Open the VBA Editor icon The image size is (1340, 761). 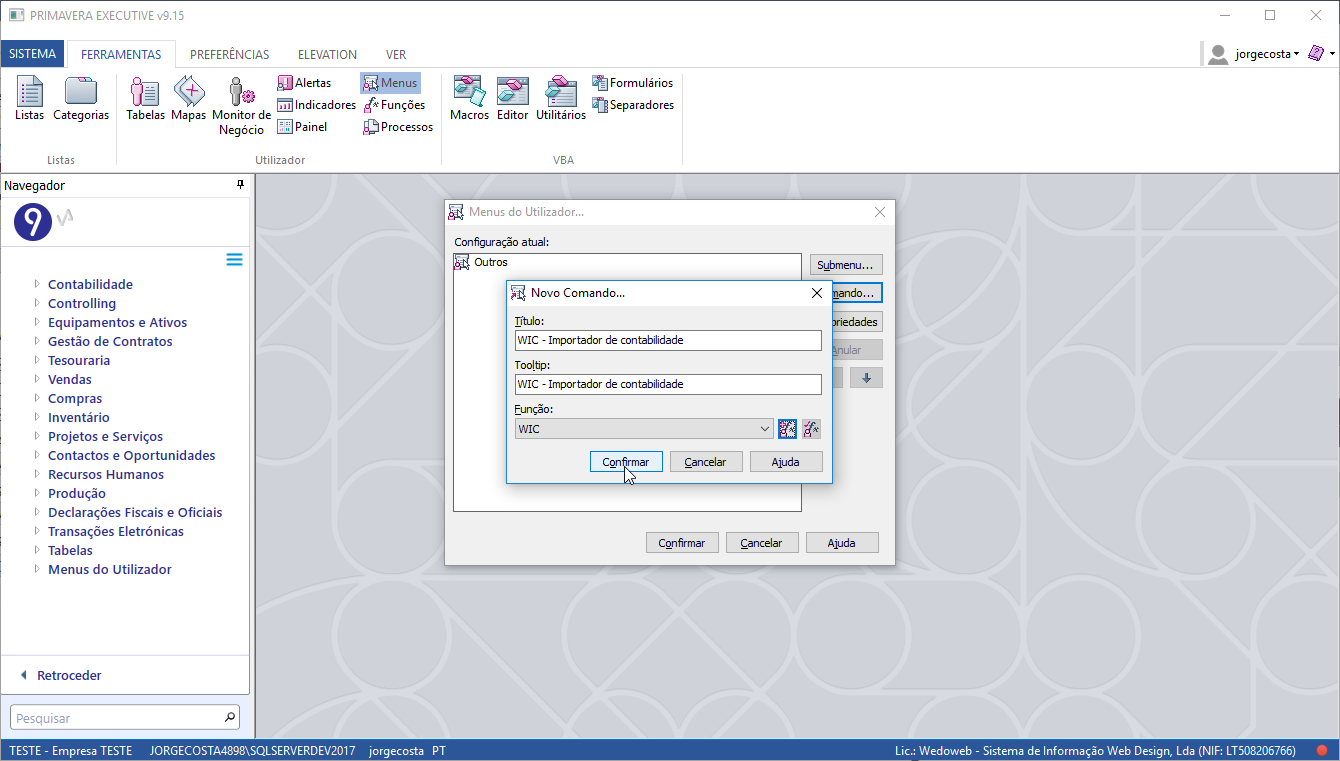click(512, 99)
